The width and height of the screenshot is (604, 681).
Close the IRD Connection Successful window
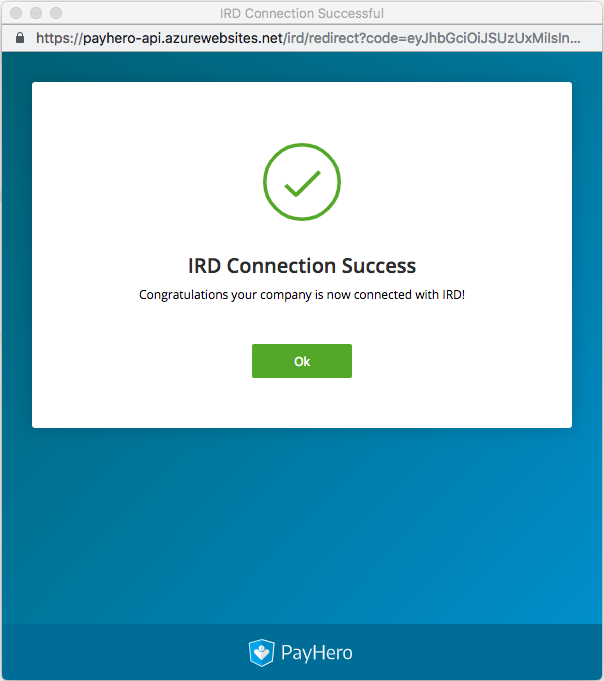click(x=16, y=13)
